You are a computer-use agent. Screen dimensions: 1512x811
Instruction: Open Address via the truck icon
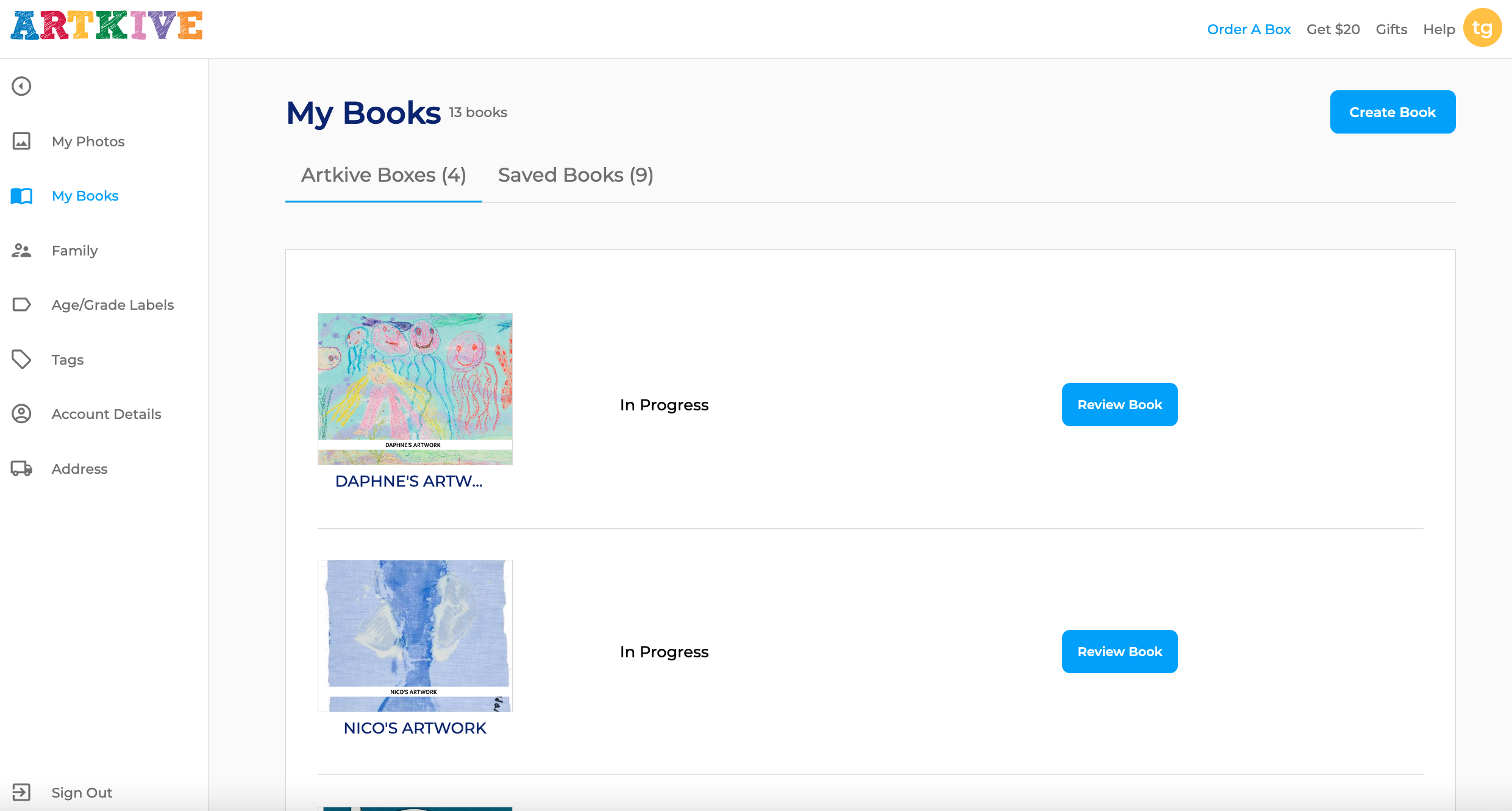point(21,468)
